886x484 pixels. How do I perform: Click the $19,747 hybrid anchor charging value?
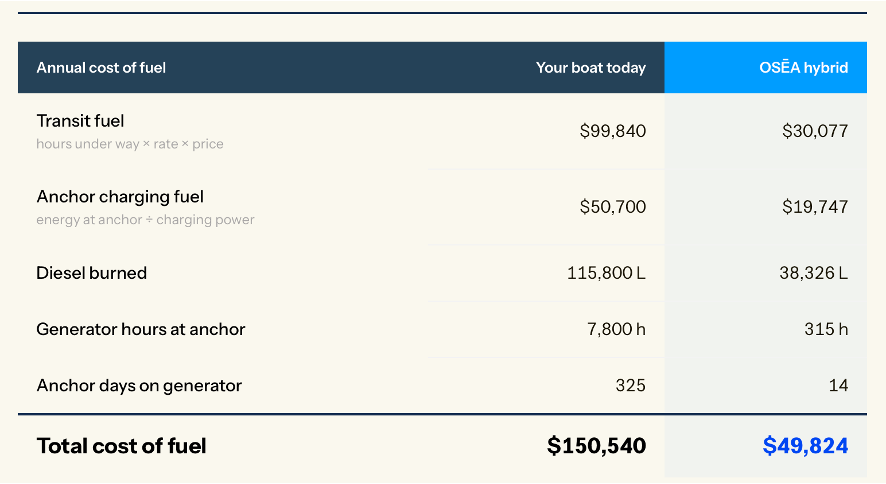click(x=815, y=207)
